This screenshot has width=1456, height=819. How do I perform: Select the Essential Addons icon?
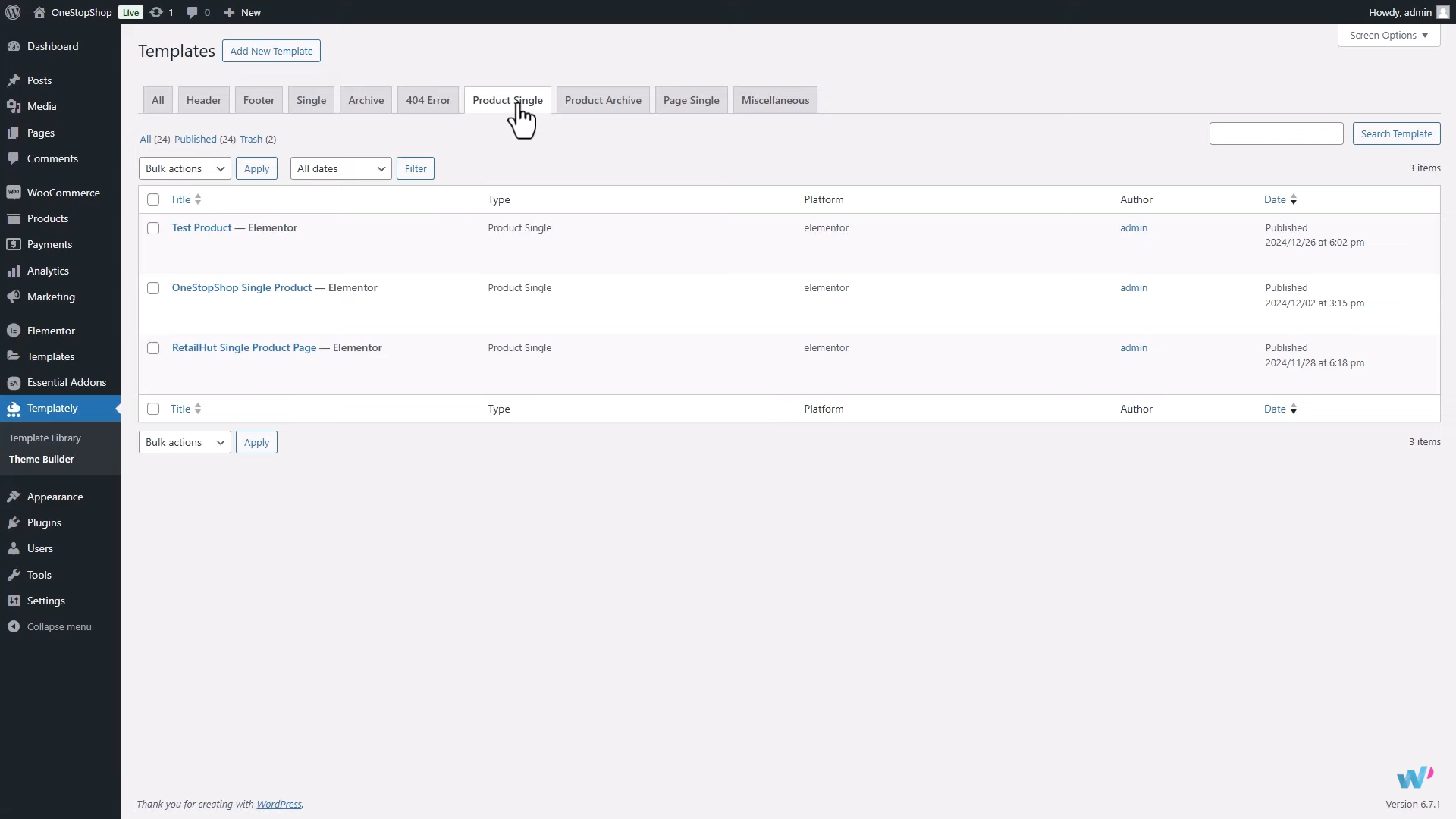coord(14,382)
